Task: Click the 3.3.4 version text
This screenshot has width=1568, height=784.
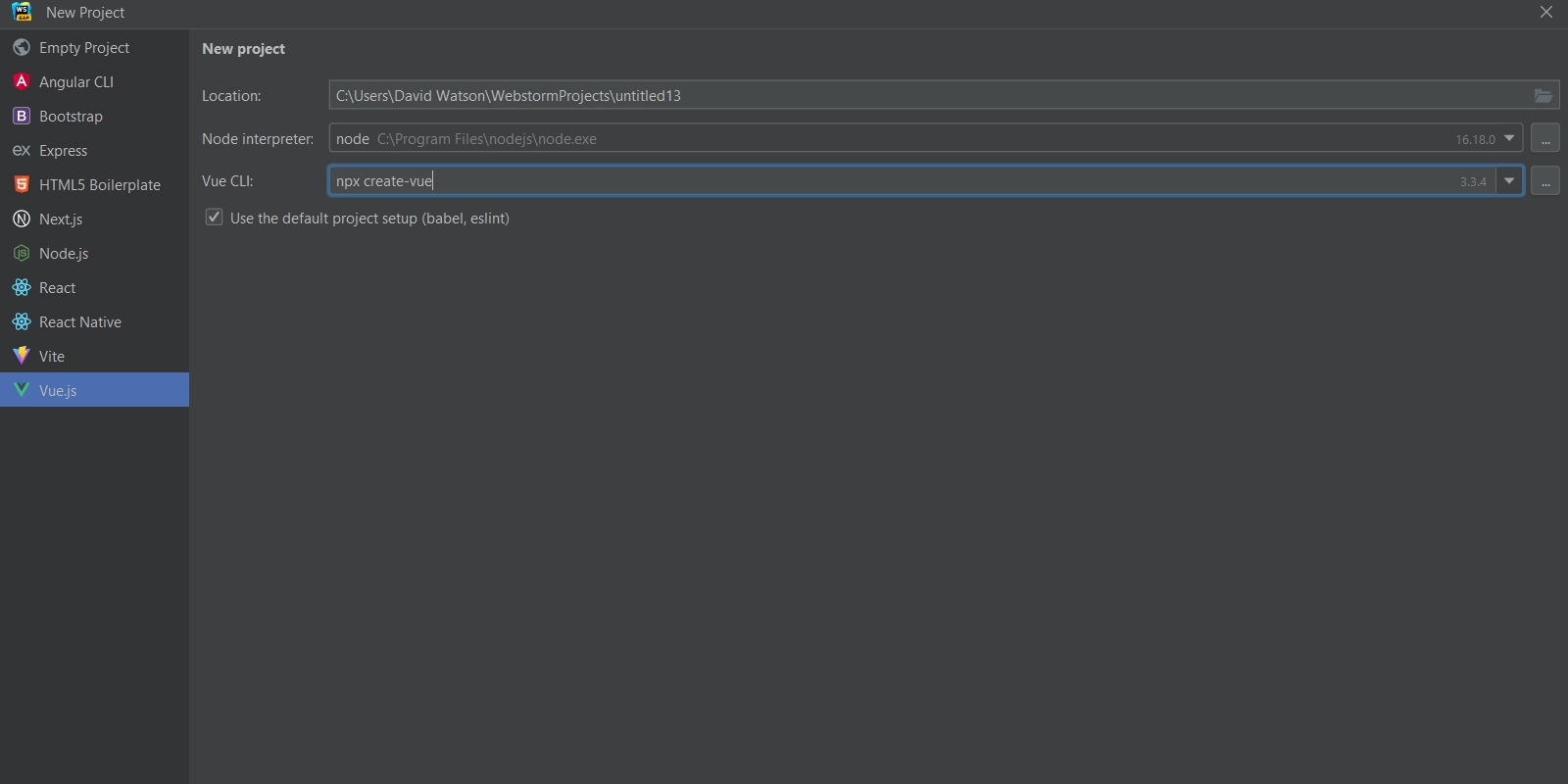Action: coord(1473,181)
